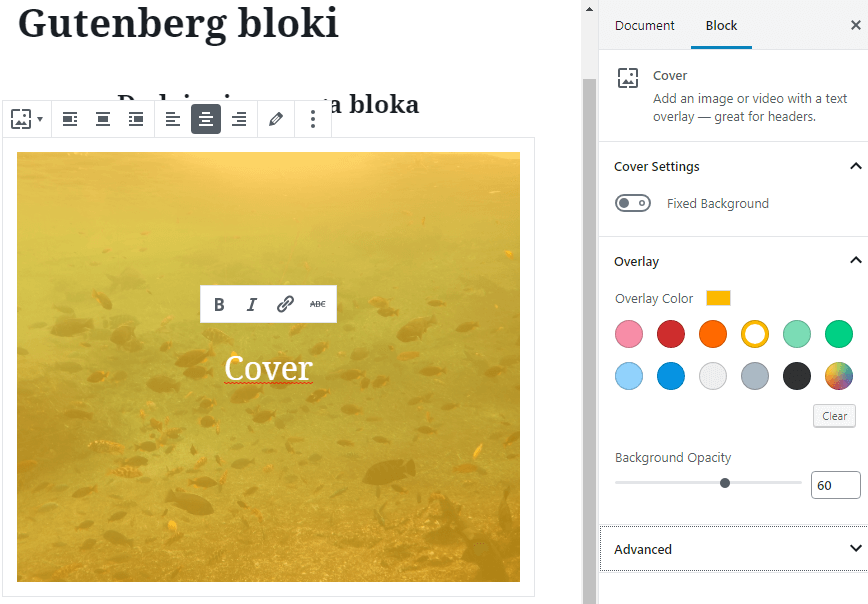Expand the Advanced section
Image resolution: width=868 pixels, height=604 pixels.
click(x=733, y=549)
